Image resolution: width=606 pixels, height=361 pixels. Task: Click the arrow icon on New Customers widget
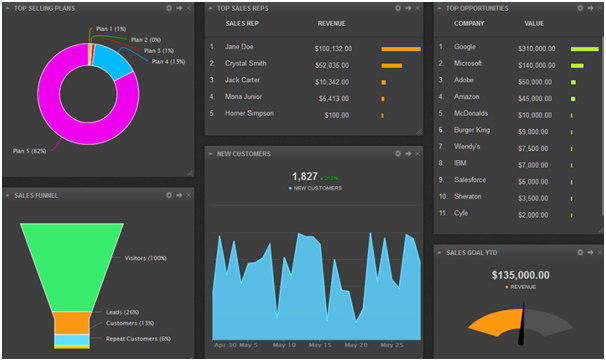click(408, 154)
